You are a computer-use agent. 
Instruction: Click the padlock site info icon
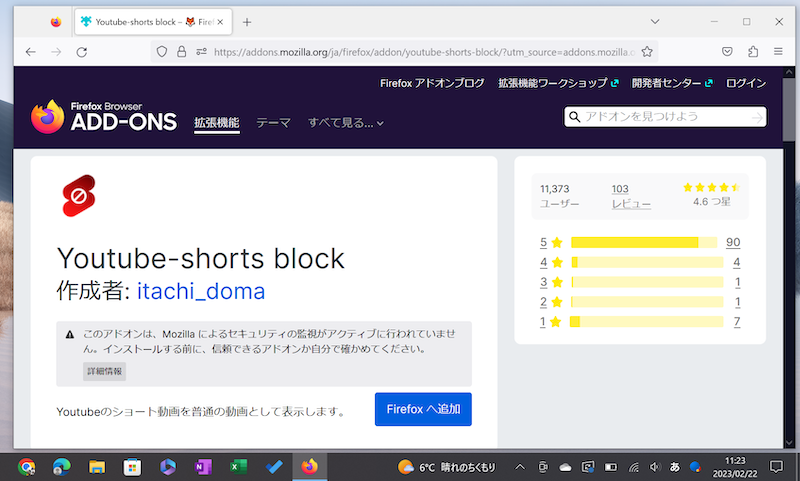click(x=181, y=52)
